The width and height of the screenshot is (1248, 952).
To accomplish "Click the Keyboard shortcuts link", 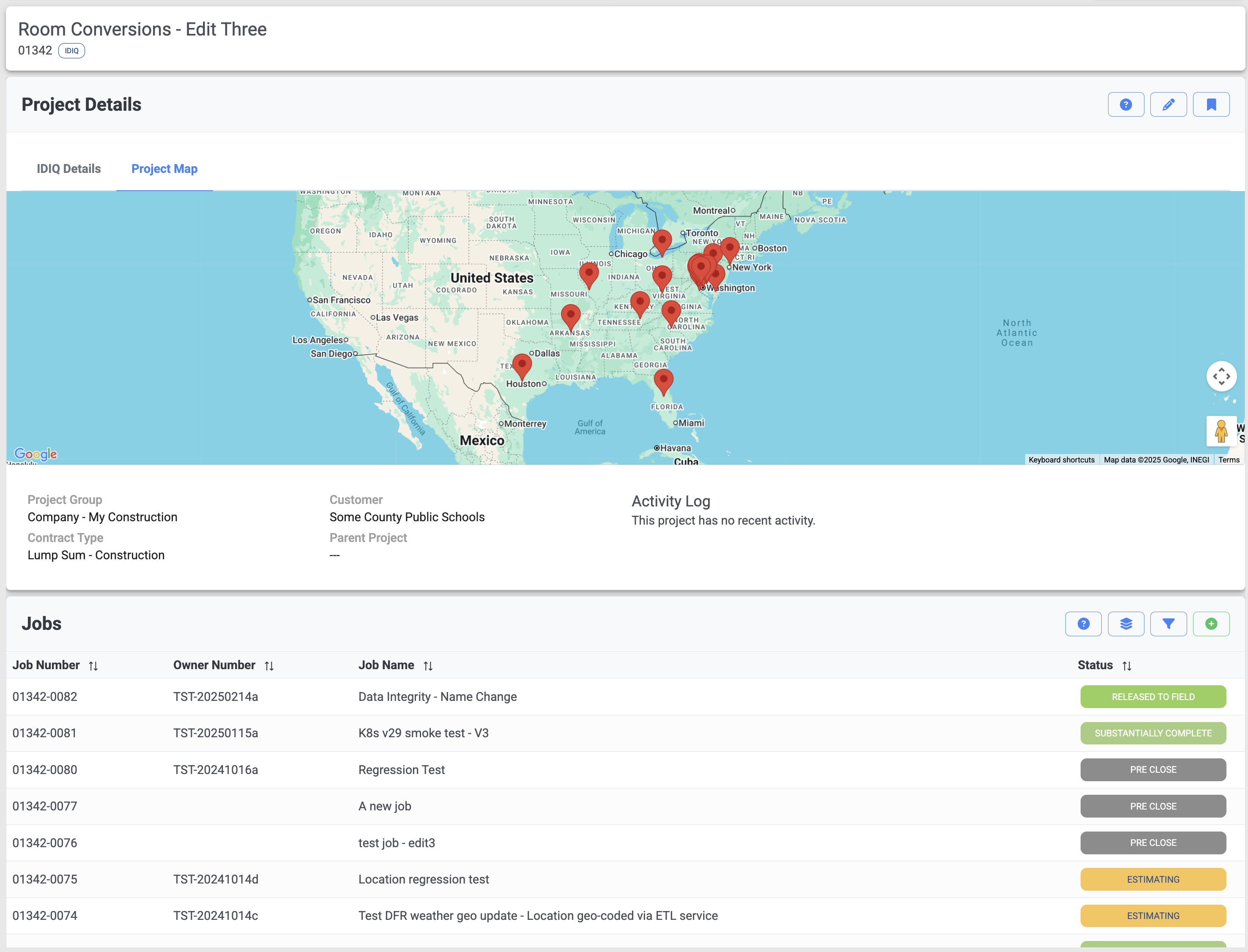I will point(1062,460).
